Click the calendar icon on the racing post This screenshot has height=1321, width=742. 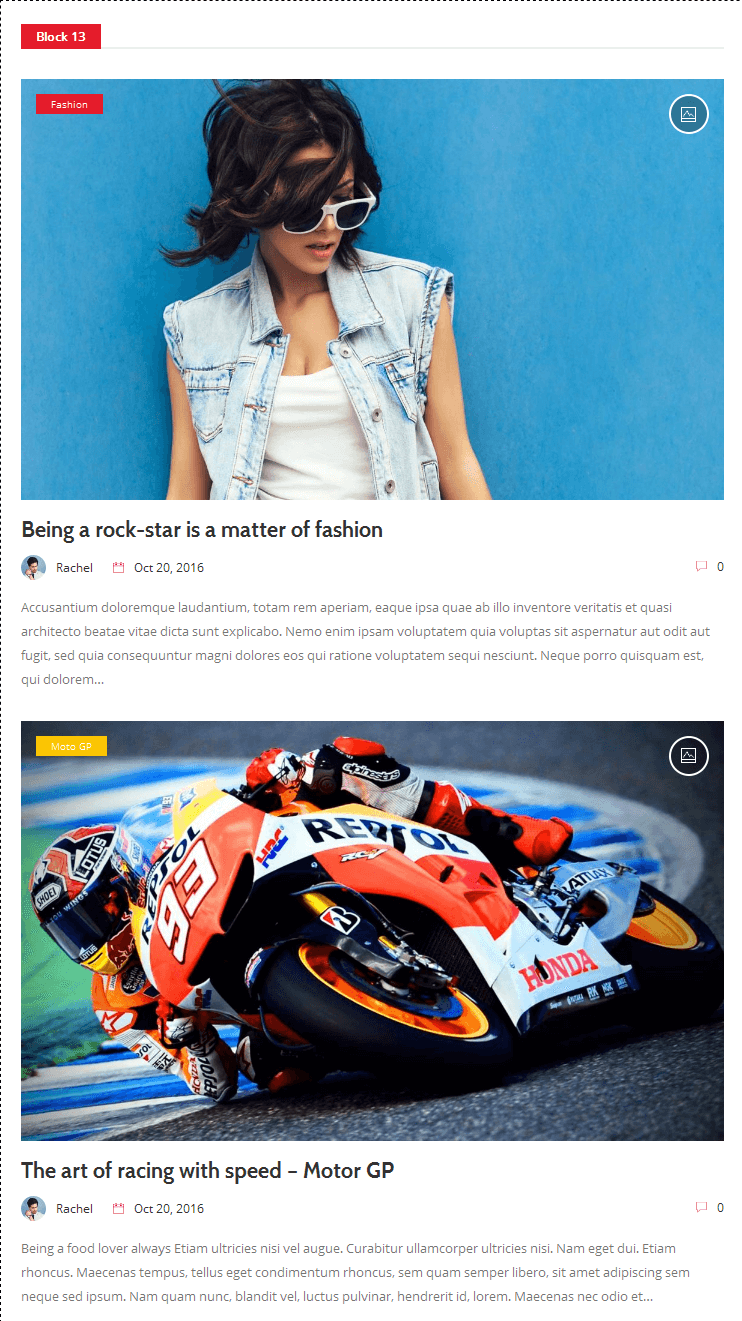tap(119, 1208)
